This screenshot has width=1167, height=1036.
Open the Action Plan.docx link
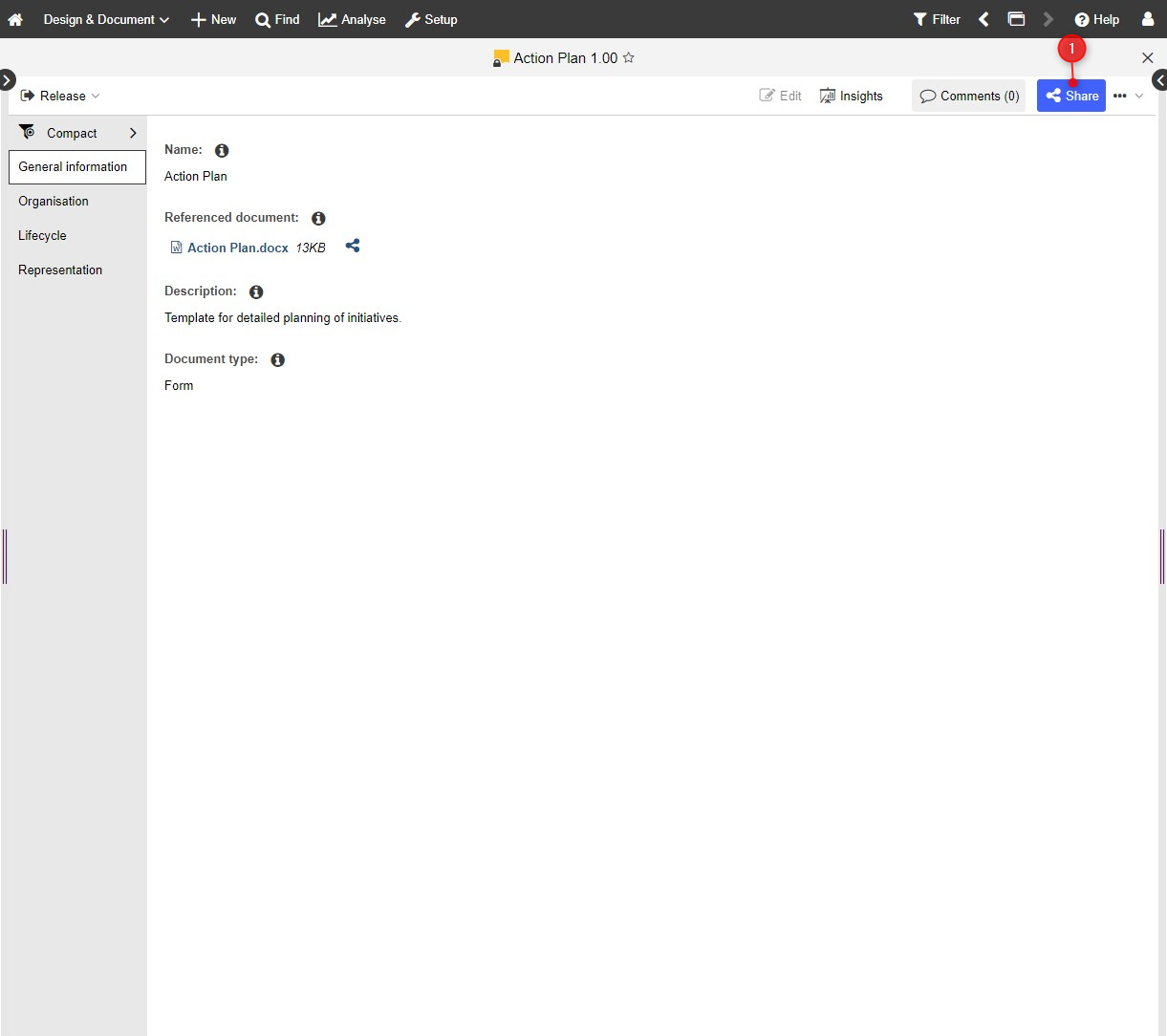pos(238,248)
